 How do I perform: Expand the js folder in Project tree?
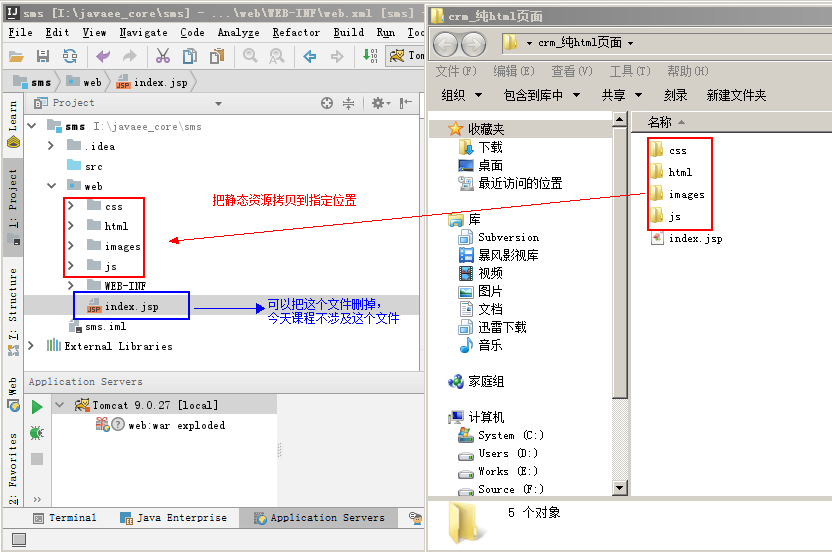pos(71,265)
